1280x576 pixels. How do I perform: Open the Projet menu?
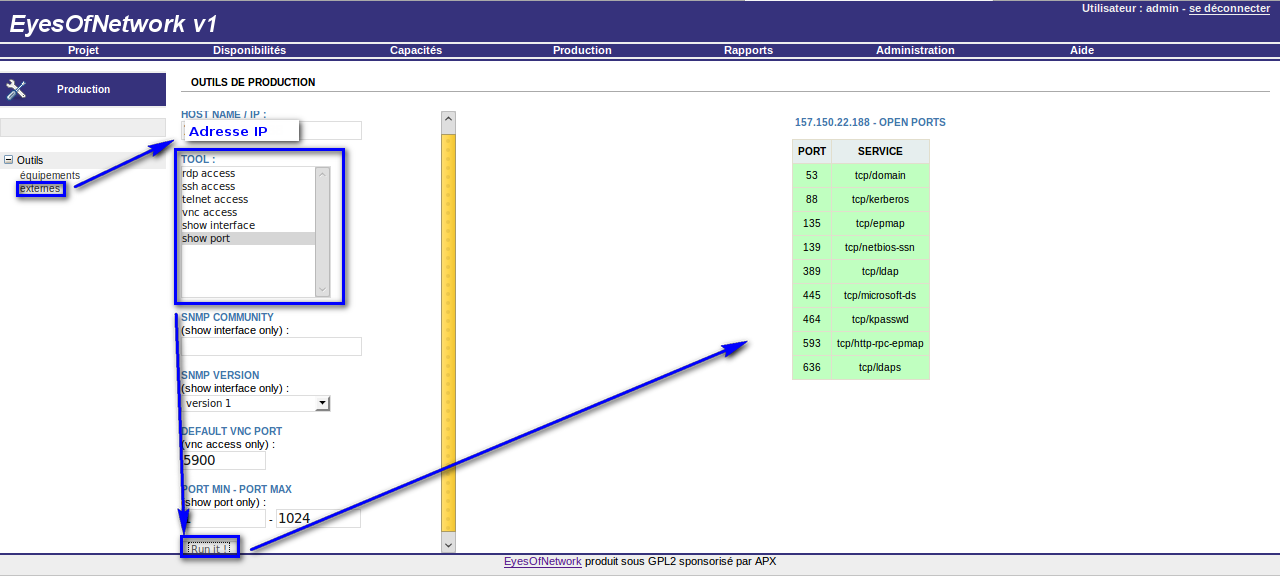[x=83, y=50]
